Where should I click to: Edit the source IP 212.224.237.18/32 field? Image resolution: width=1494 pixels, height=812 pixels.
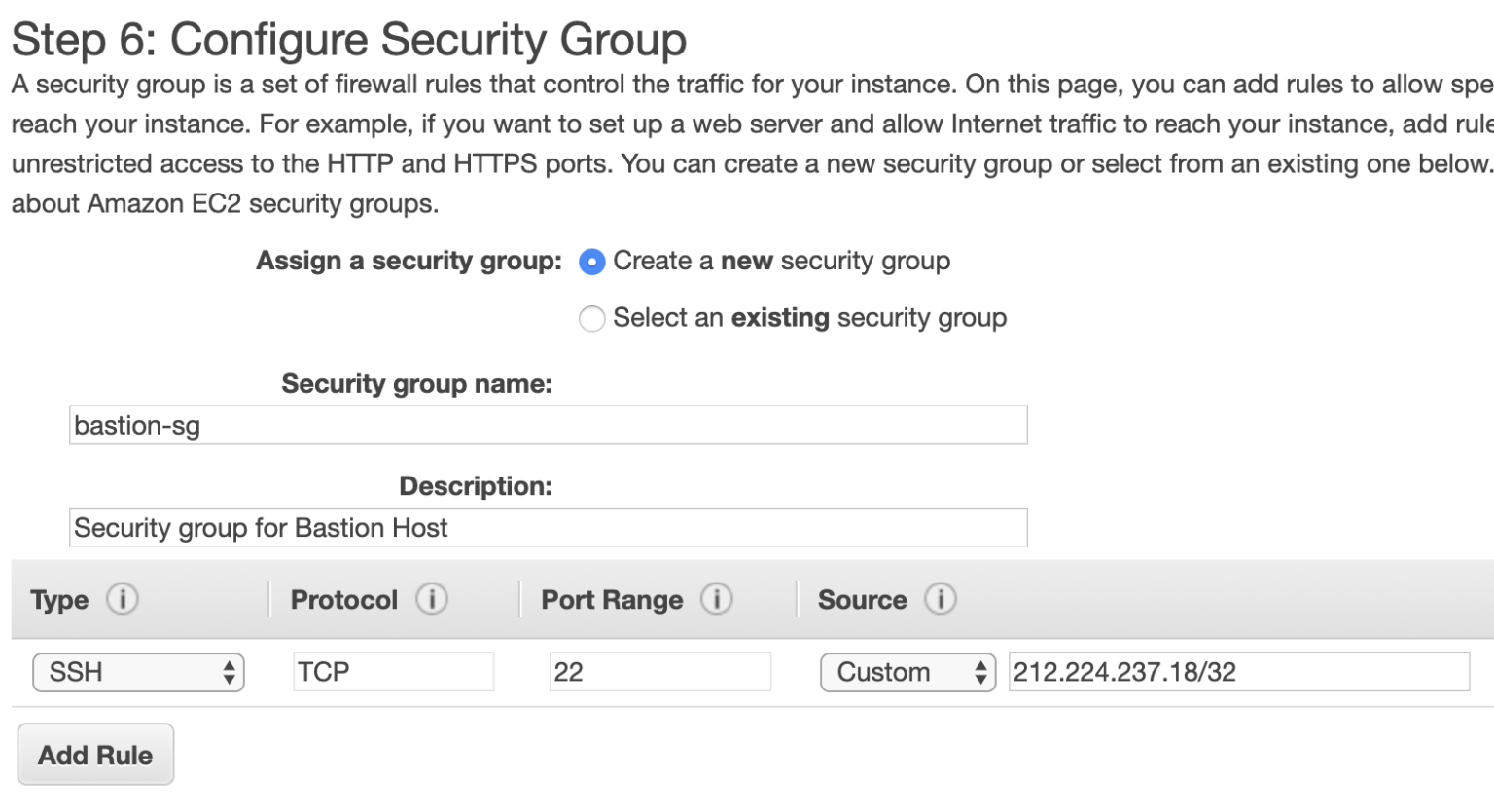[x=1238, y=672]
